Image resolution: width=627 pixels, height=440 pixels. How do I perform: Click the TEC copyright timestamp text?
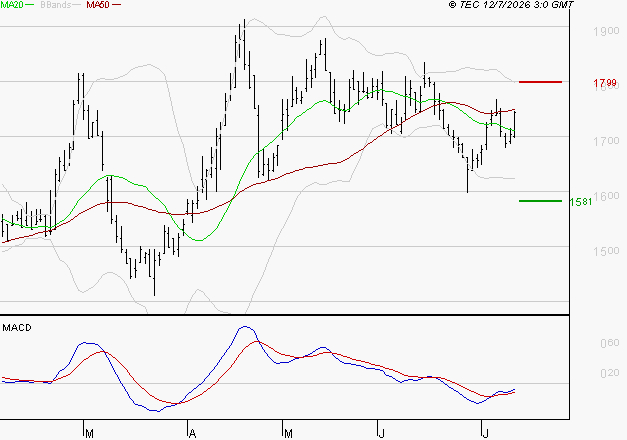(511, 5)
